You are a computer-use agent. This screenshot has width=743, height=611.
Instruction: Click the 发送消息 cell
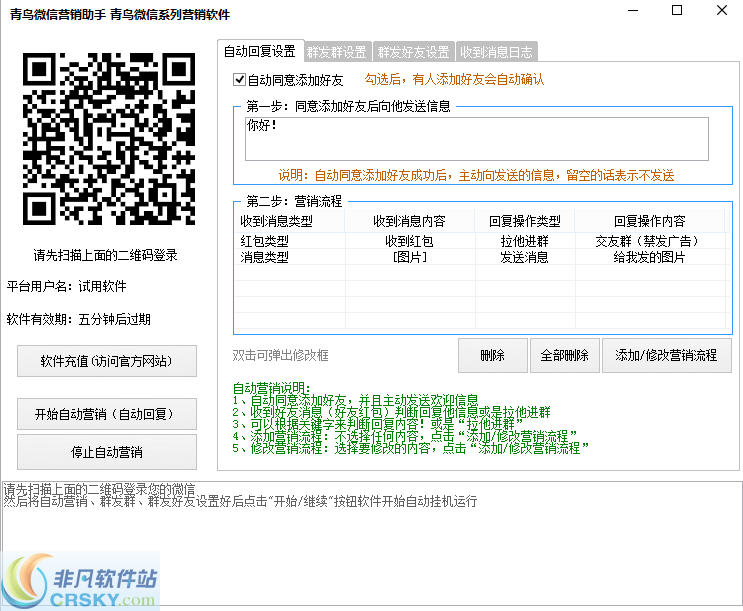click(525, 257)
